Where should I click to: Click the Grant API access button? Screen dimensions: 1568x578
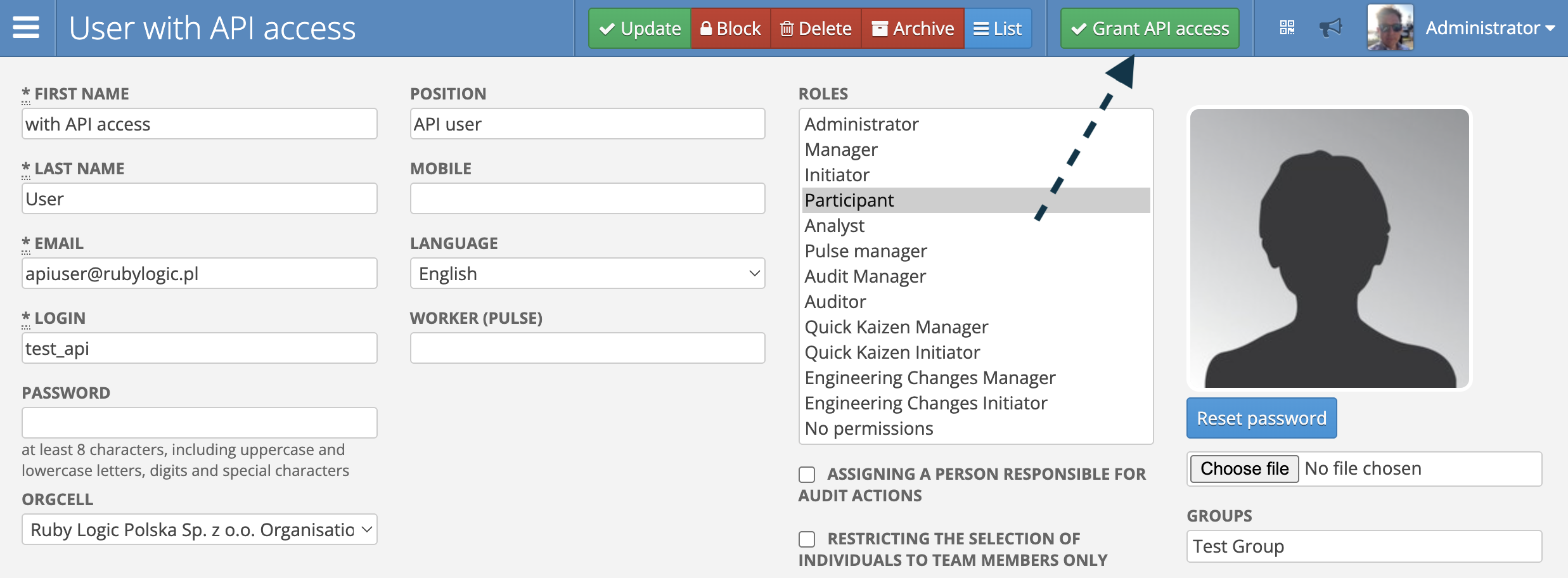point(1150,29)
